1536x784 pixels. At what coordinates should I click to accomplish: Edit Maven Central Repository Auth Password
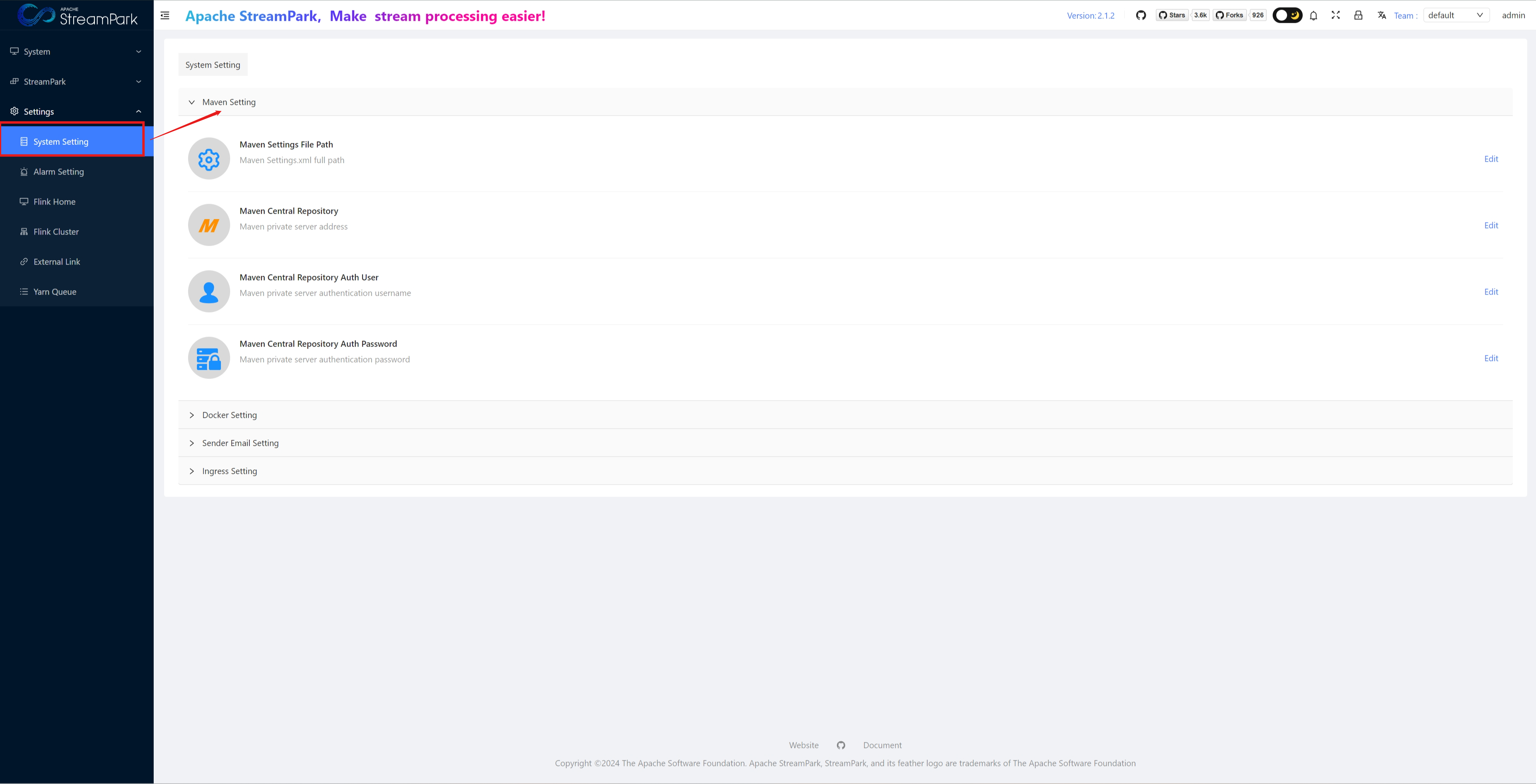tap(1491, 358)
